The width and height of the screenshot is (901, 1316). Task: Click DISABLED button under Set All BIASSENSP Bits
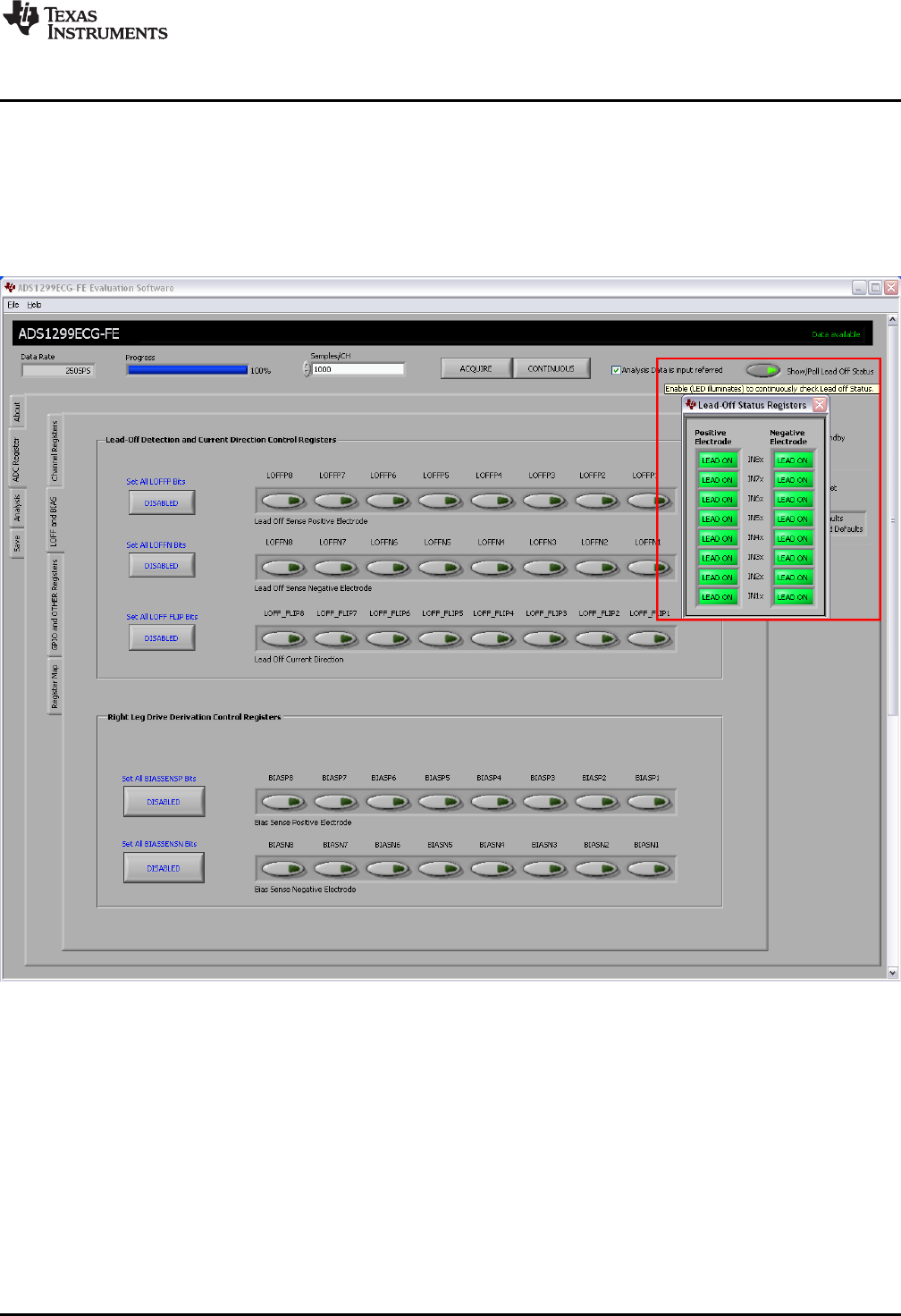pos(164,801)
